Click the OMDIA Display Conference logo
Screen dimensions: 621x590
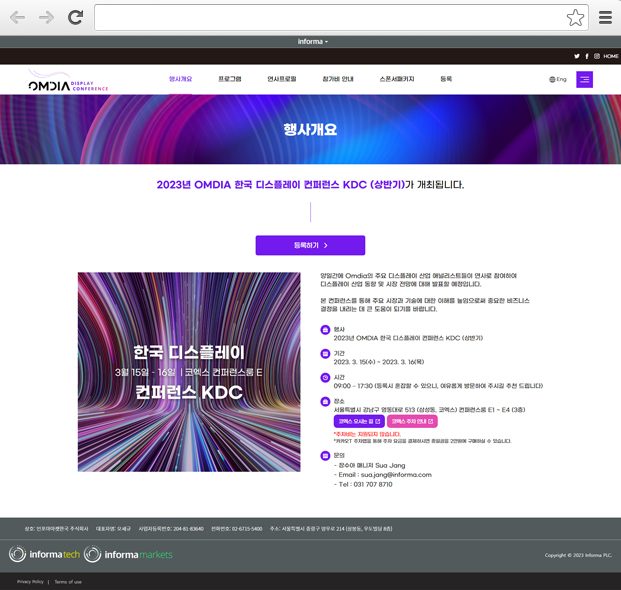[68, 81]
